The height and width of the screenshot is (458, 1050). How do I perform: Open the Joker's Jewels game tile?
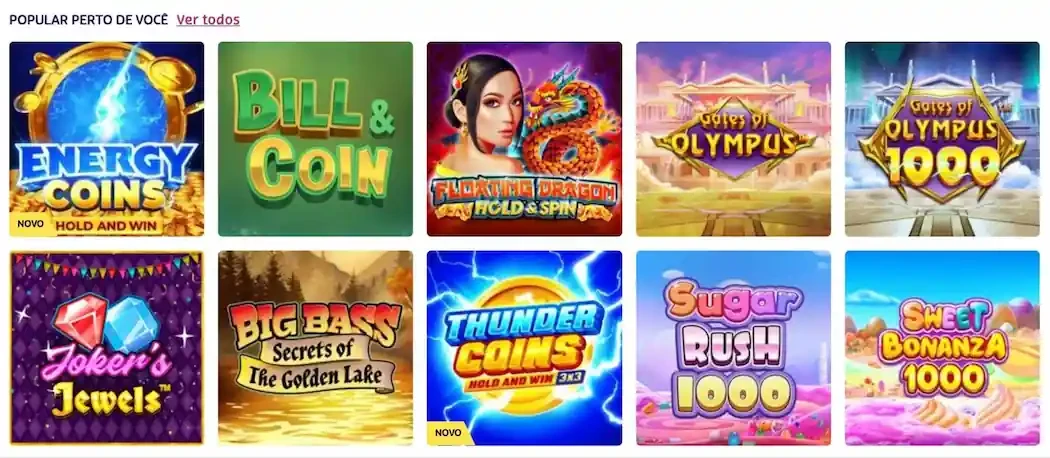(106, 348)
